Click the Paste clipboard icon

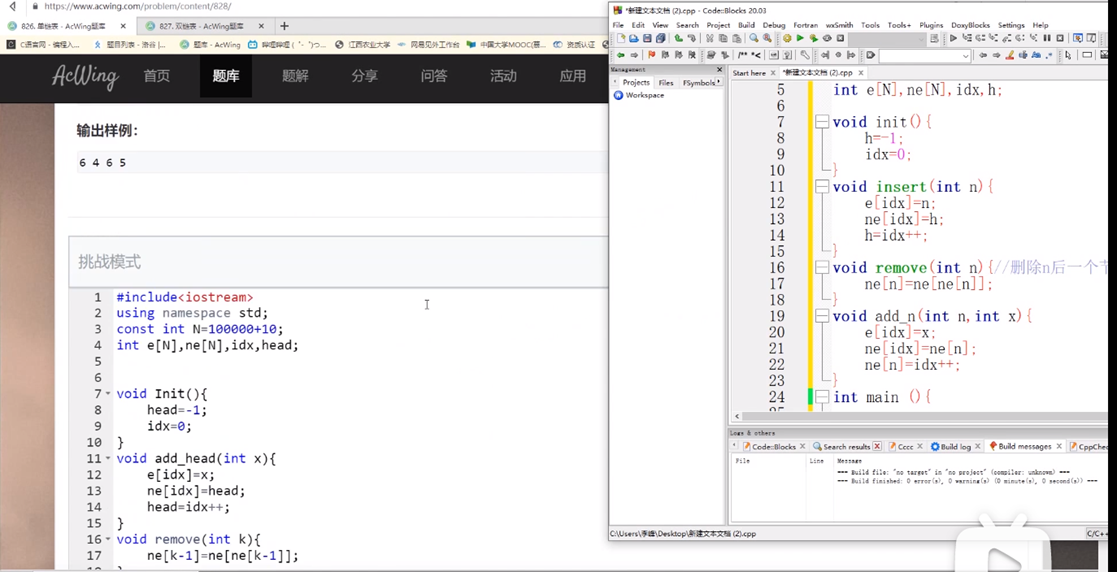(x=737, y=38)
